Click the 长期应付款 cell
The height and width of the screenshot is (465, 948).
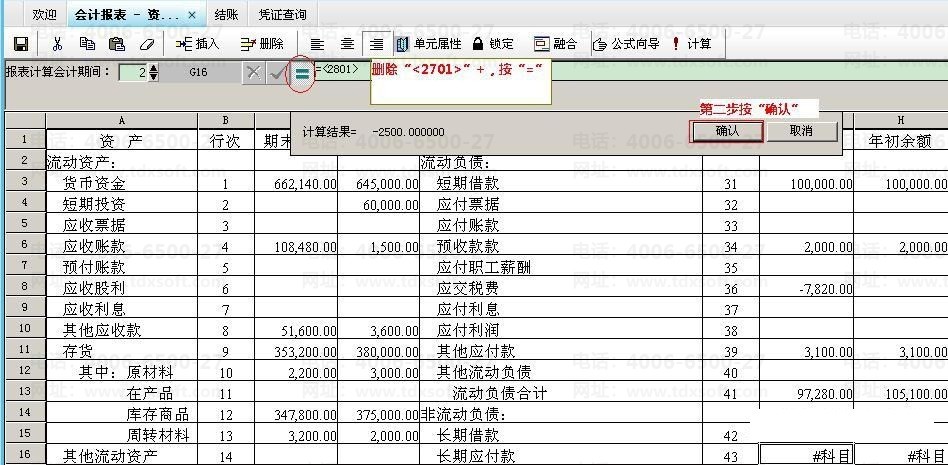point(561,455)
